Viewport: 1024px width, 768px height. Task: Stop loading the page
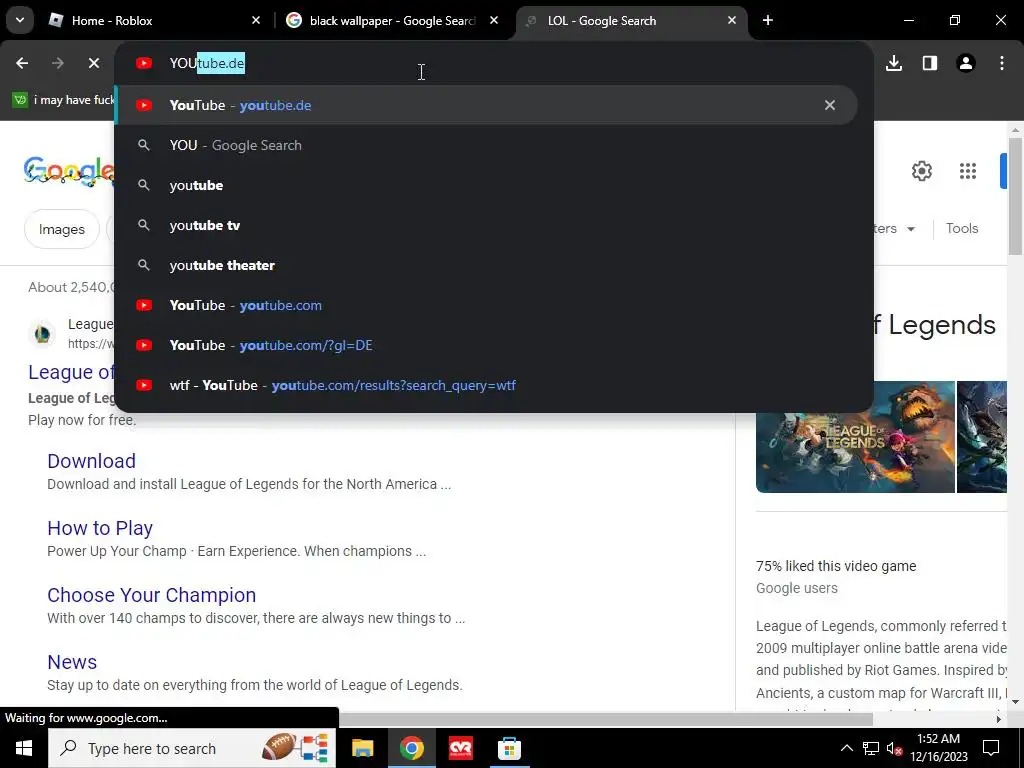pyautogui.click(x=93, y=63)
